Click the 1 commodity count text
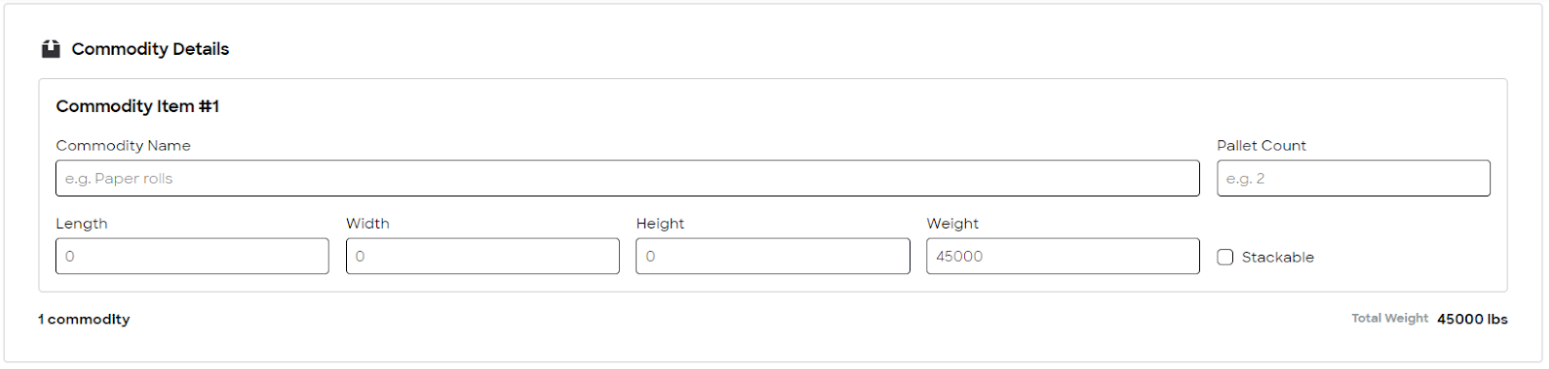The height and width of the screenshot is (369, 1549). 84,319
